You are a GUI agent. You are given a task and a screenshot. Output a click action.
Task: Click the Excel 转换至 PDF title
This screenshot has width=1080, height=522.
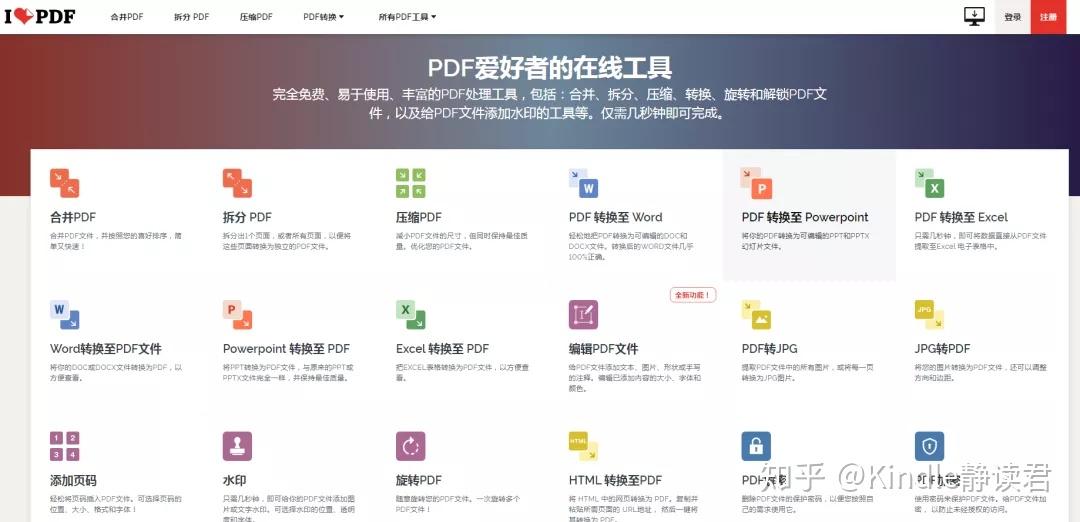(443, 348)
